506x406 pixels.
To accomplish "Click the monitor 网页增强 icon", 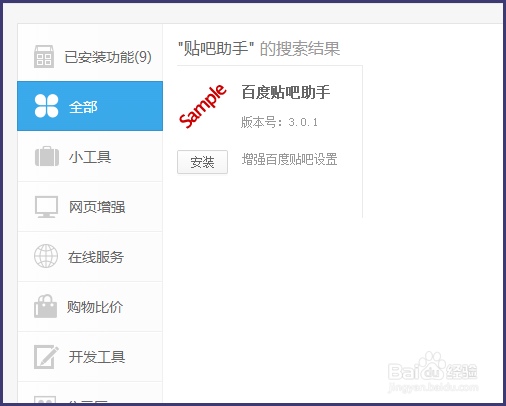I will (x=46, y=207).
